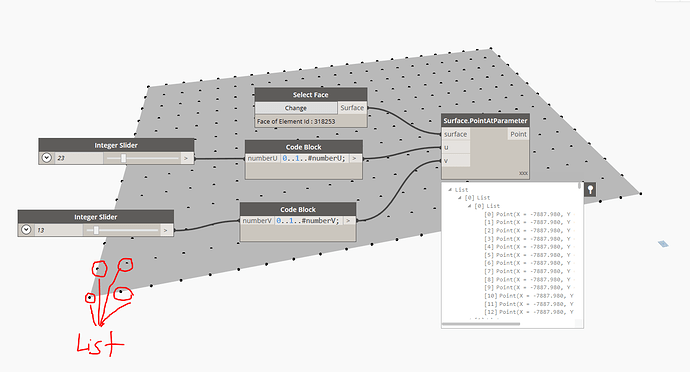This screenshot has height=372, width=690.
Task: Select [11] Point item in preview list
Action: [529, 304]
